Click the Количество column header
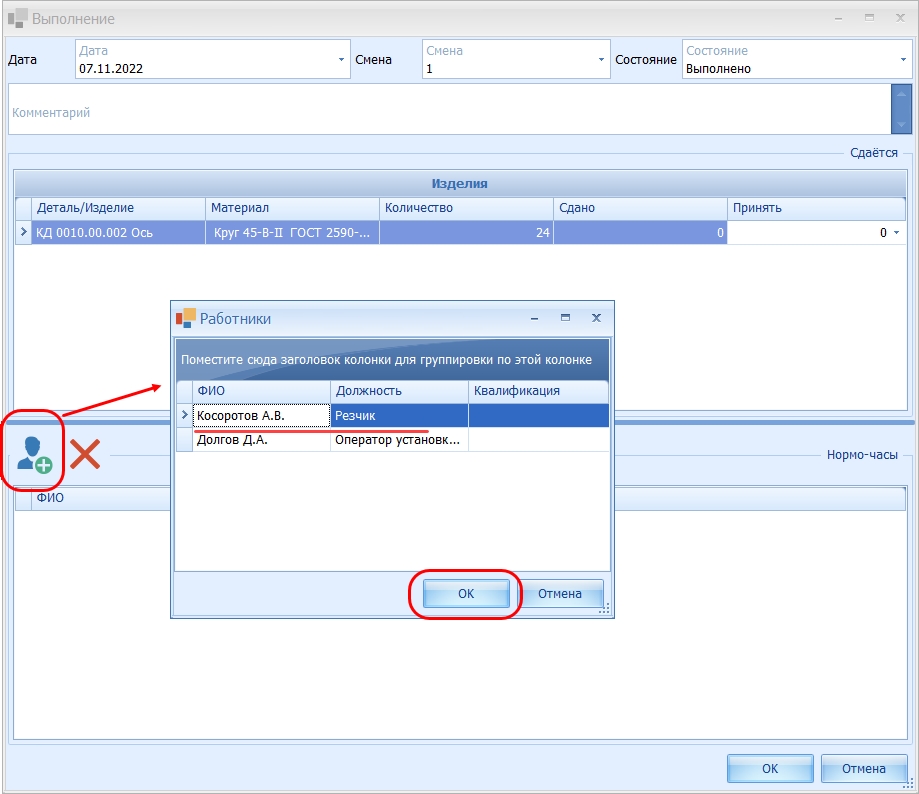 click(x=467, y=208)
